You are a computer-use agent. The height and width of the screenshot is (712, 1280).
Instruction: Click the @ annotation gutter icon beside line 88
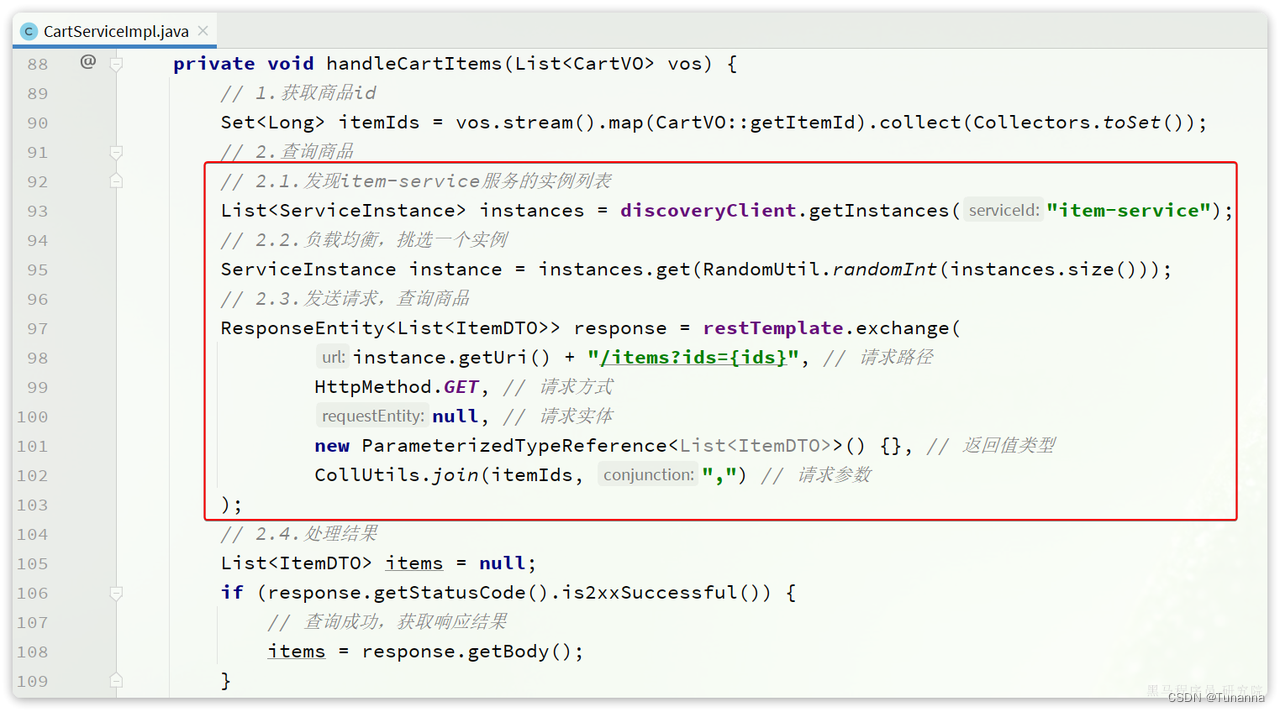coord(88,63)
